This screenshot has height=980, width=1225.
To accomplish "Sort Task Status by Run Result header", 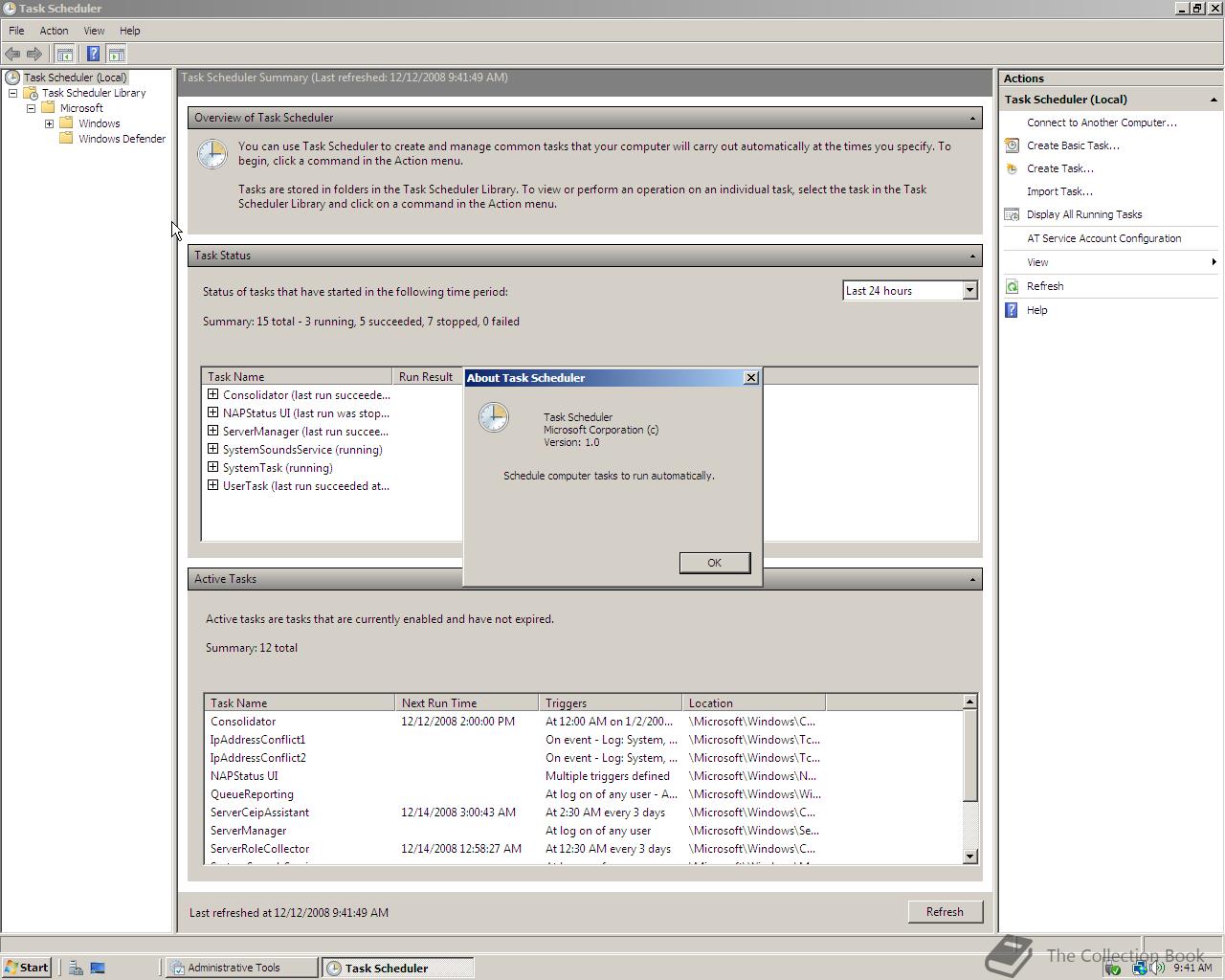I will [428, 377].
